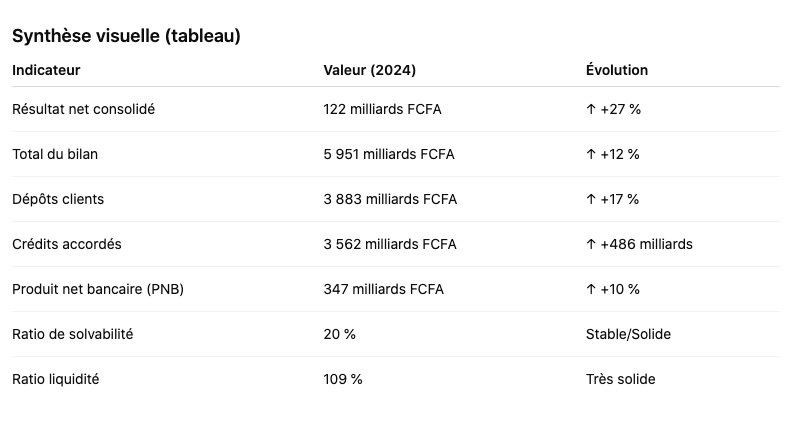The height and width of the screenshot is (440, 785).
Task: Click the 'Valeur (2024)' column header
Action: click(x=370, y=70)
